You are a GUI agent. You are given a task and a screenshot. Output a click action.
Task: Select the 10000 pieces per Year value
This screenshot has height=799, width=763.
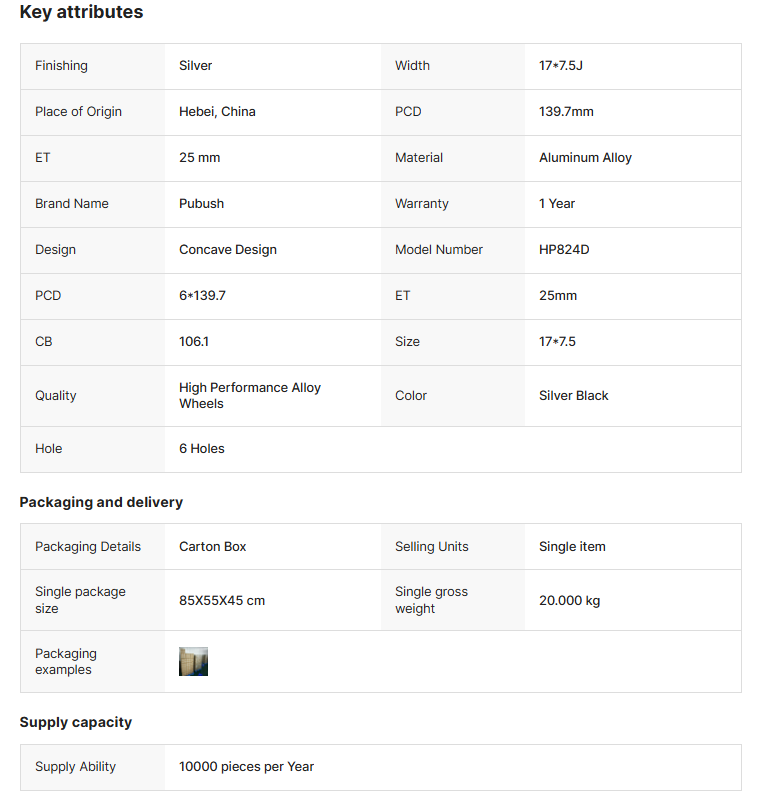click(246, 767)
